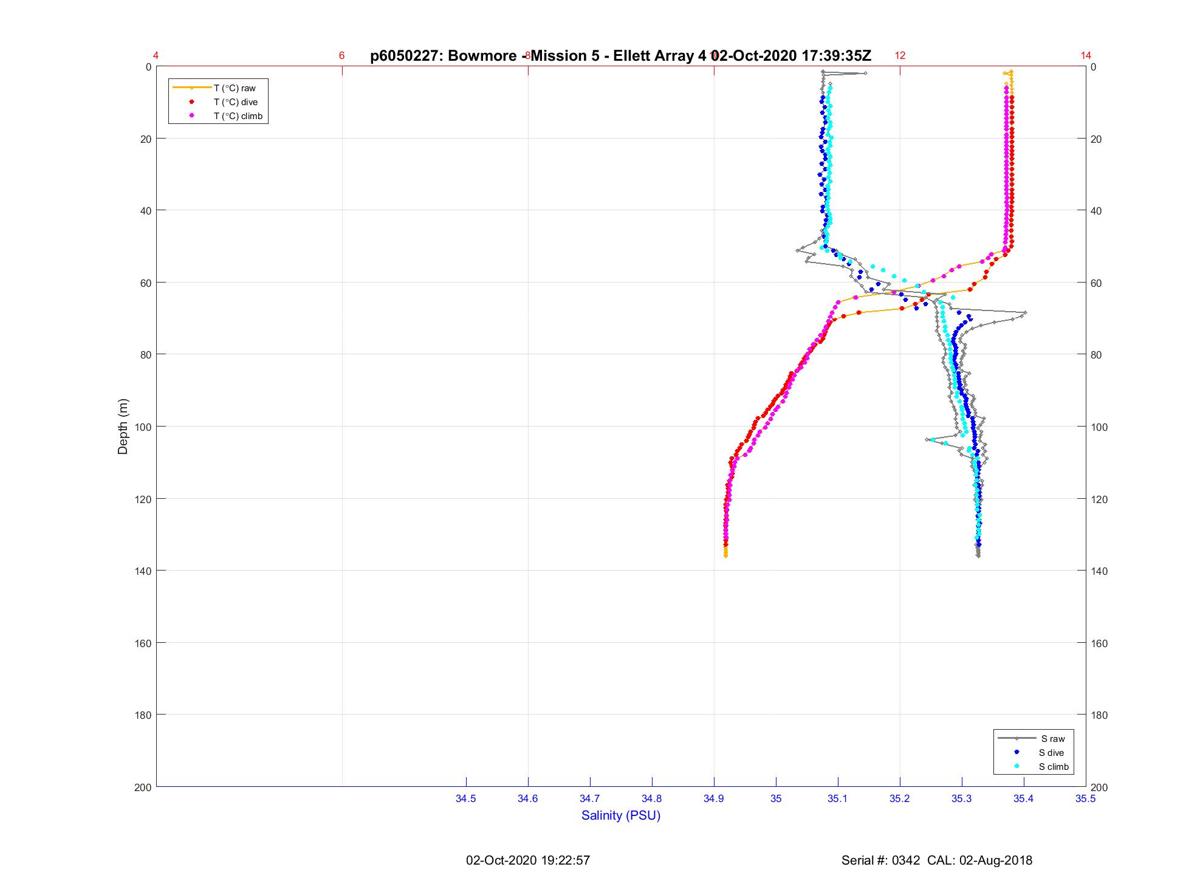Click the 'Serial #: 0342 CAL: 02-Aug-2018' footer text

(937, 860)
